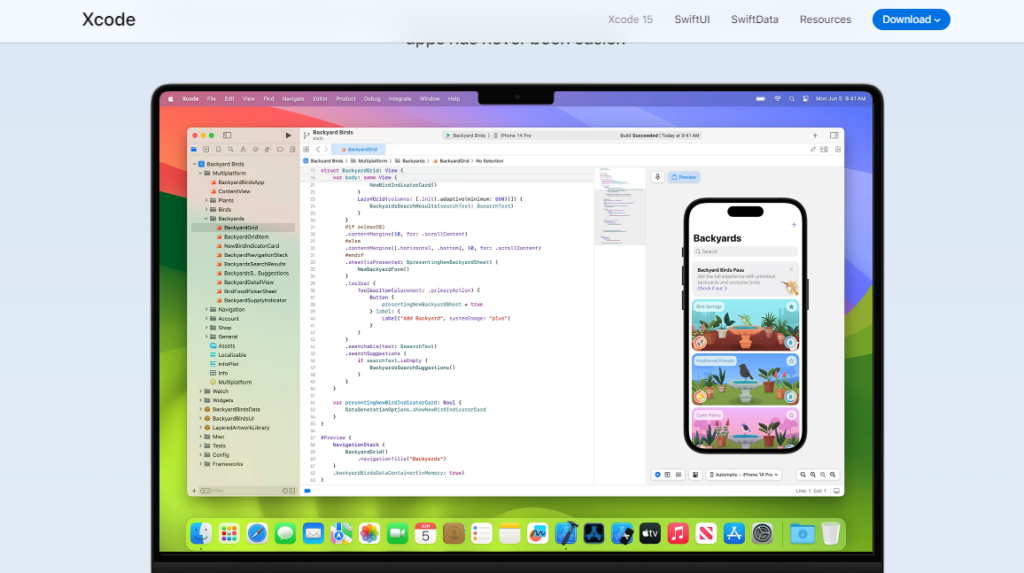The image size is (1024, 573).
Task: Open the Debug navigator icon
Action: click(x=268, y=150)
